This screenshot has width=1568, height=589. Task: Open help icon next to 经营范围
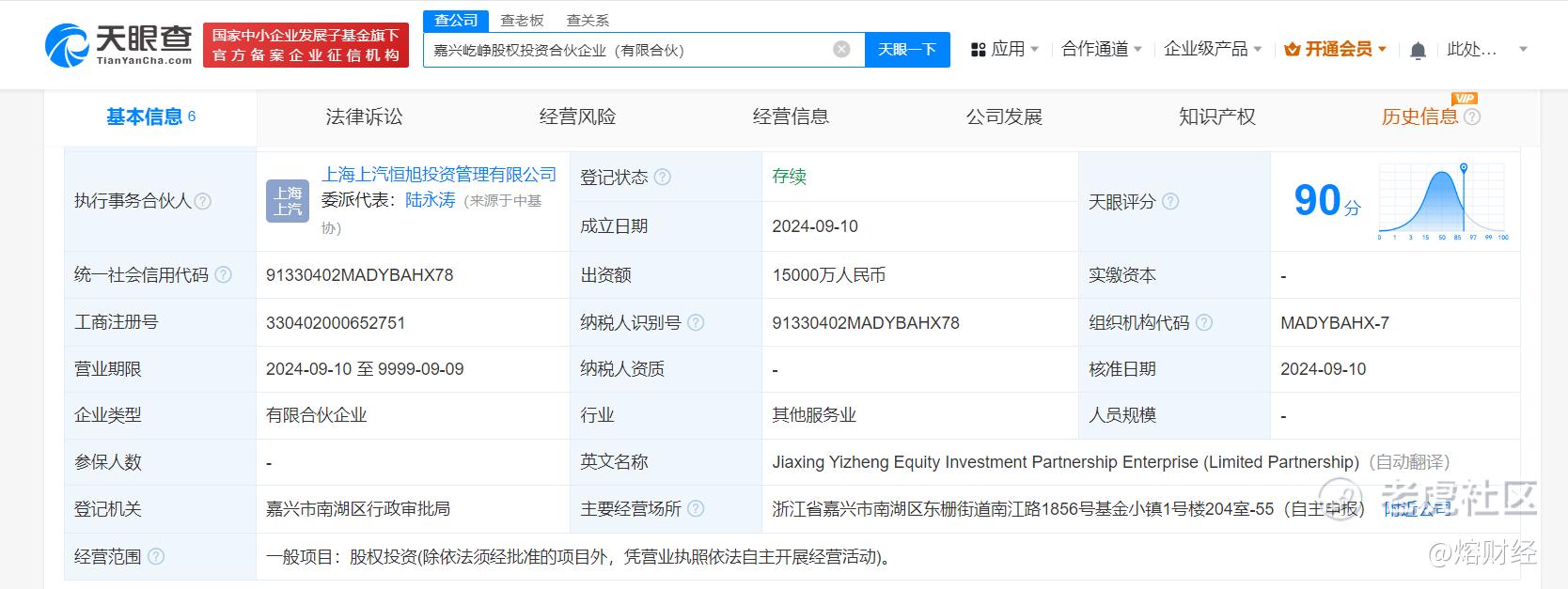click(156, 556)
